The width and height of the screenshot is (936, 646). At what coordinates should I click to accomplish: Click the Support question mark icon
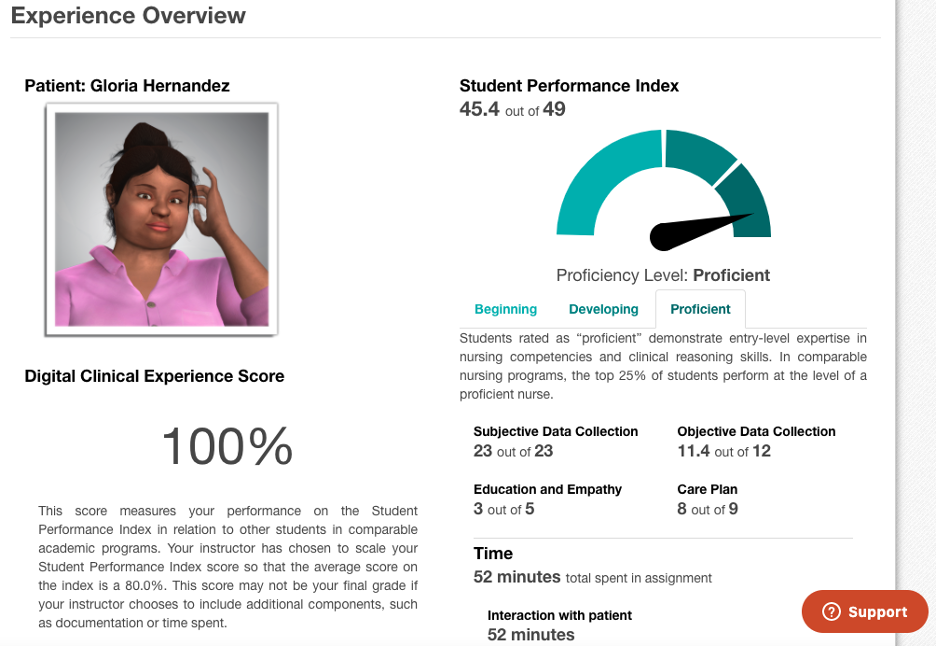[830, 612]
